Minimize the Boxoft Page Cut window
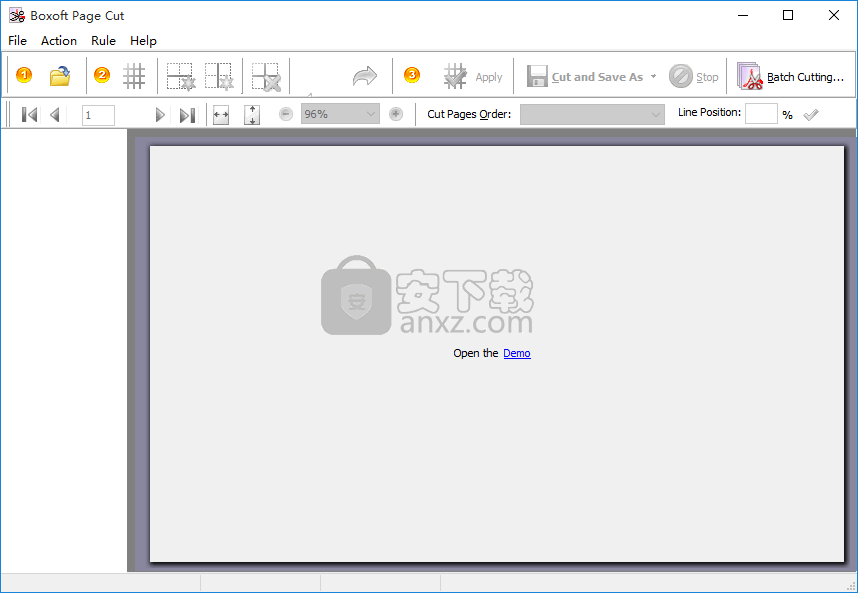 pyautogui.click(x=743, y=15)
